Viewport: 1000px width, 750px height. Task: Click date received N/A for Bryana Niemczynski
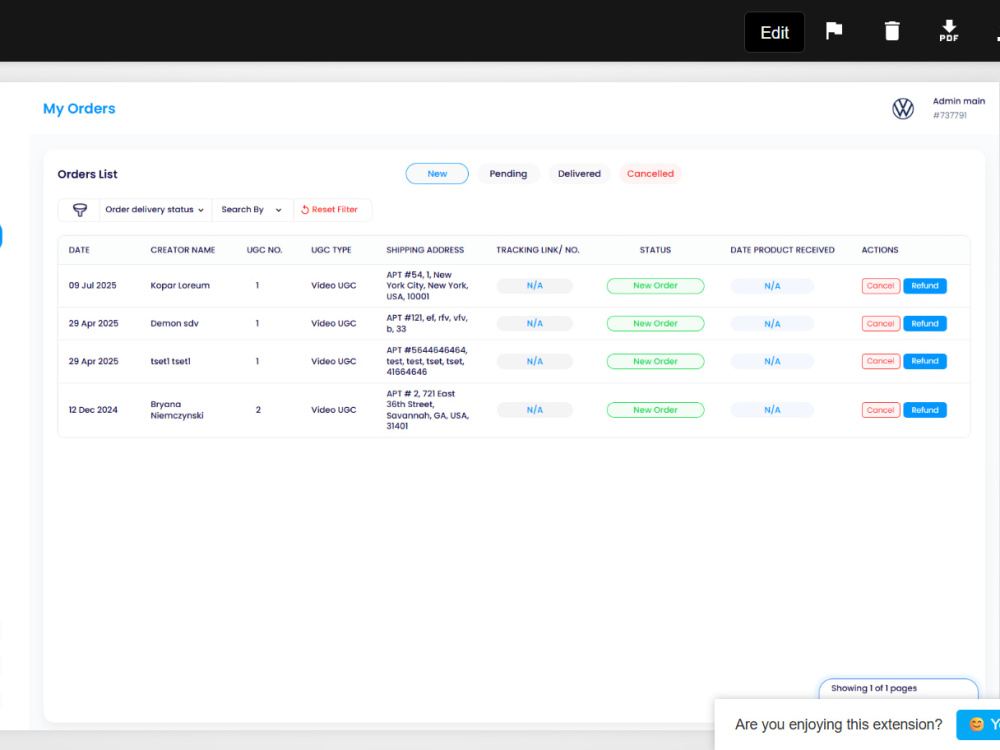tap(772, 410)
